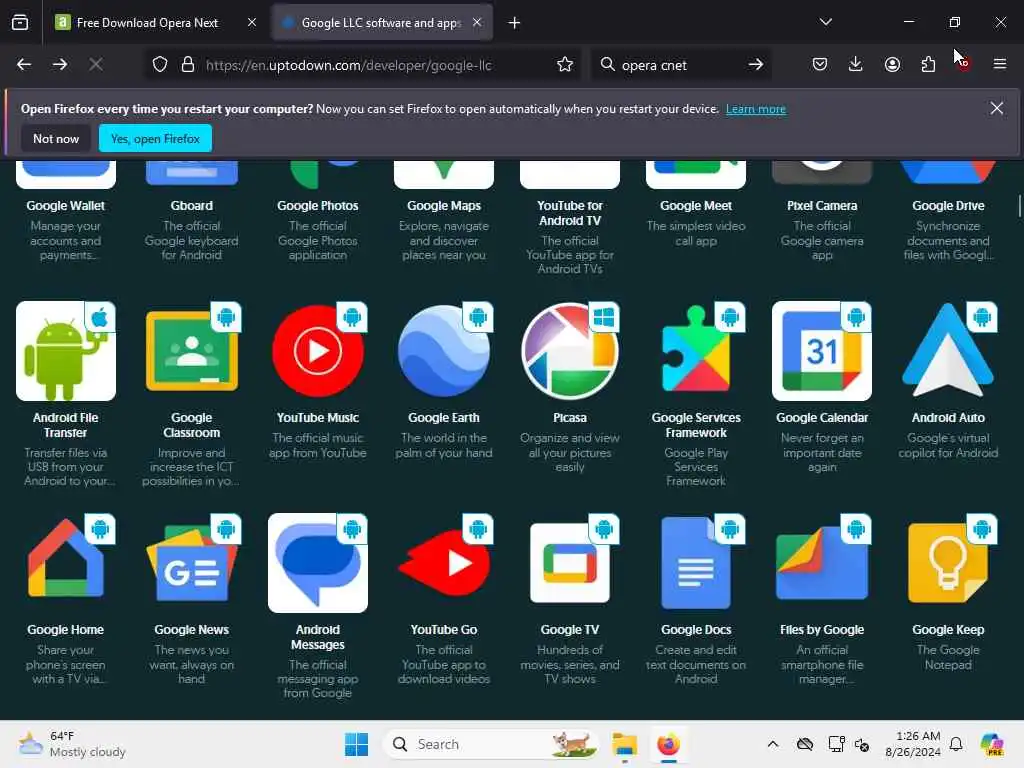Open the Android Messages app icon
Image resolution: width=1024 pixels, height=768 pixels.
coord(318,563)
